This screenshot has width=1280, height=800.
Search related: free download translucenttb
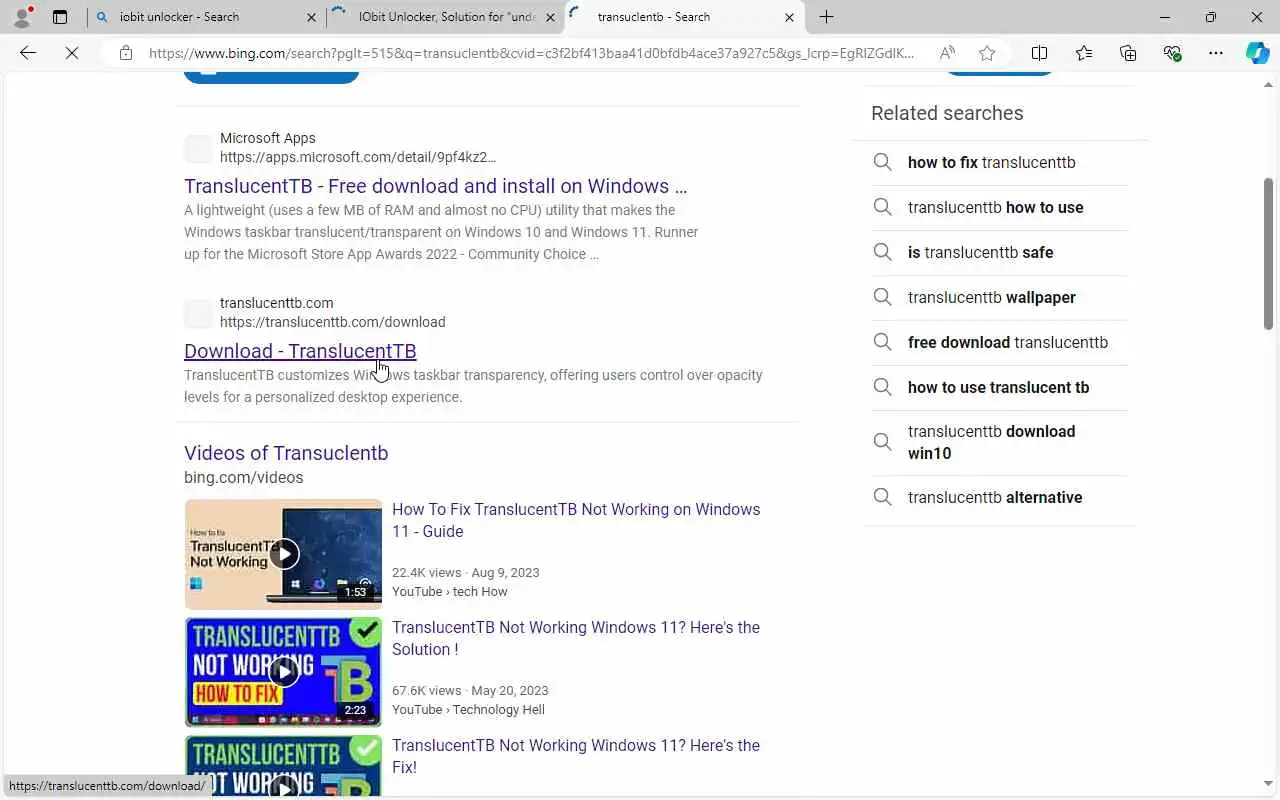(1007, 342)
